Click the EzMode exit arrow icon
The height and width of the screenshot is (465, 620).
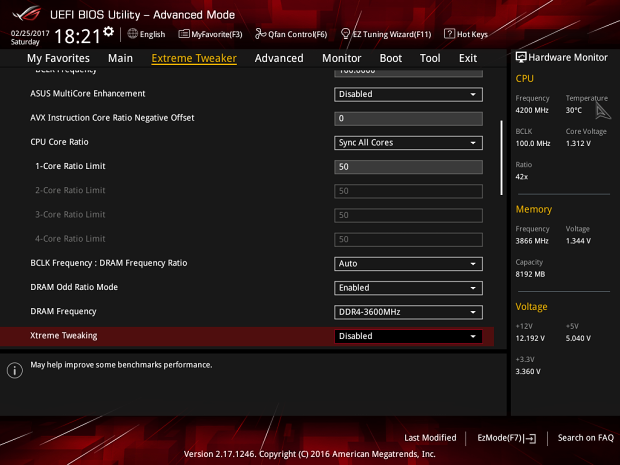[x=530, y=438]
